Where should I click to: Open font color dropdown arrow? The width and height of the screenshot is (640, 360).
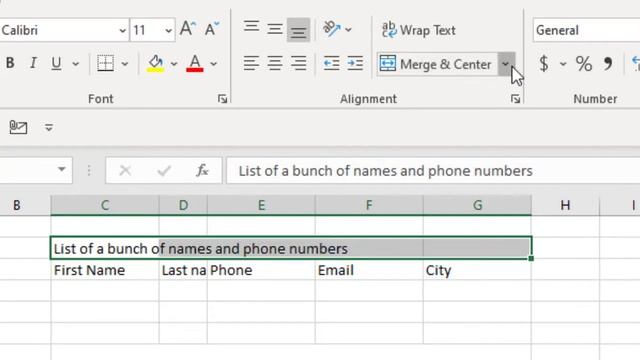pos(213,64)
